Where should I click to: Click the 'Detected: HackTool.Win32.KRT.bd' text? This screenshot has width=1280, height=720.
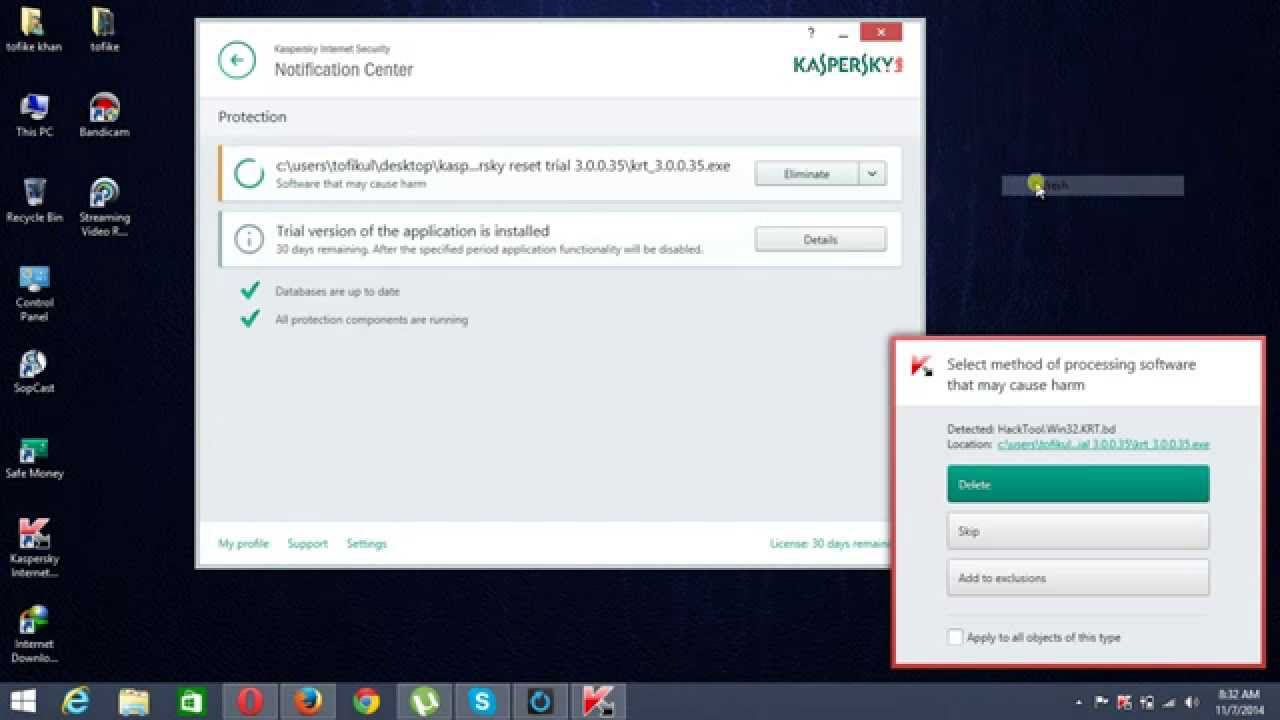coord(1031,429)
